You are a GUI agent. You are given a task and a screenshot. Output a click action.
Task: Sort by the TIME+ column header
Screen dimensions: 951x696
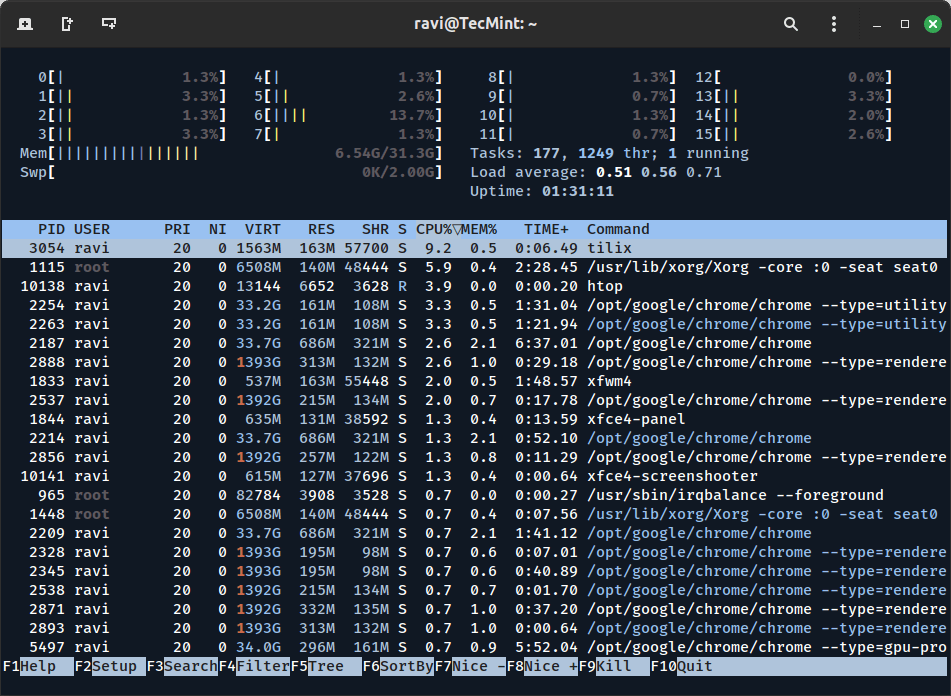546,229
